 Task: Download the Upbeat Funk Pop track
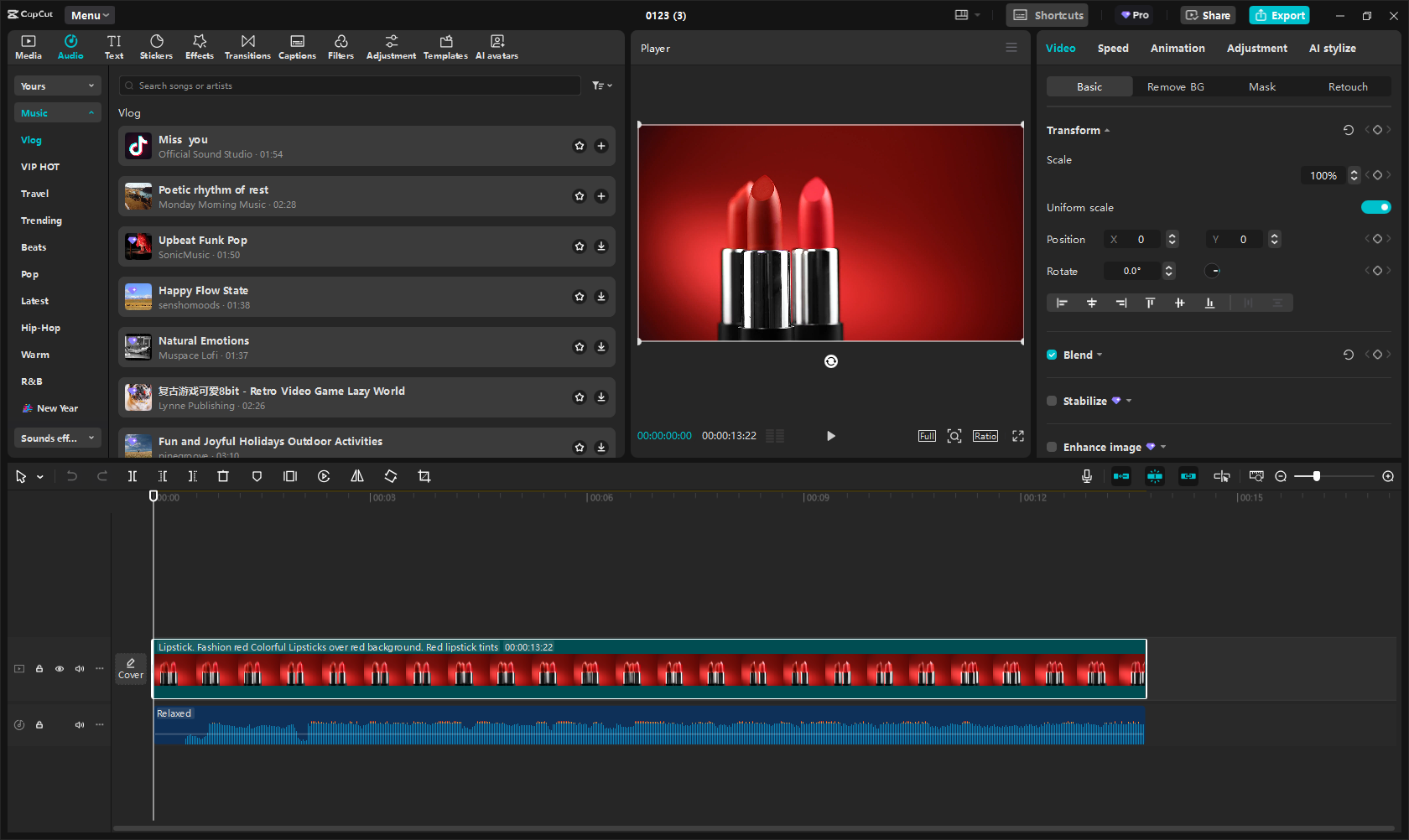click(x=601, y=246)
